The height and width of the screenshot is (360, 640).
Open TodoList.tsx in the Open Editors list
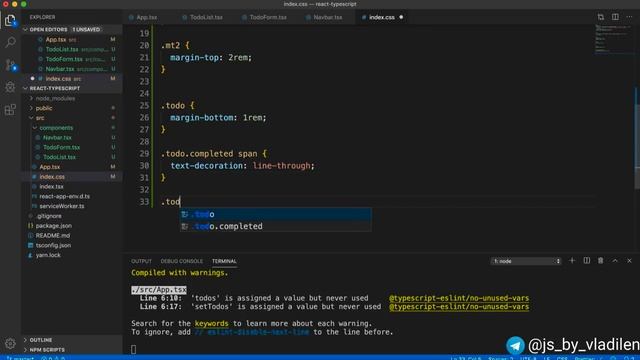coord(71,49)
